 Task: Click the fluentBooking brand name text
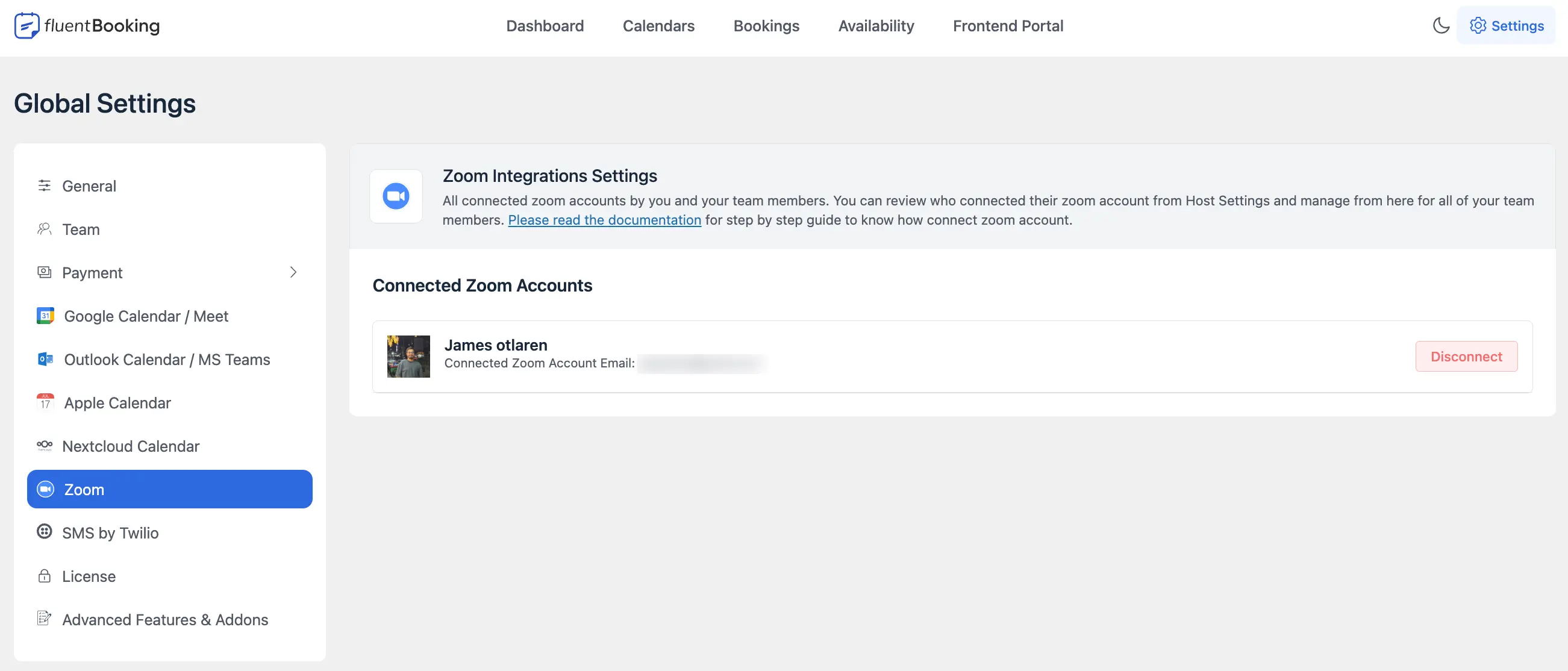click(102, 25)
